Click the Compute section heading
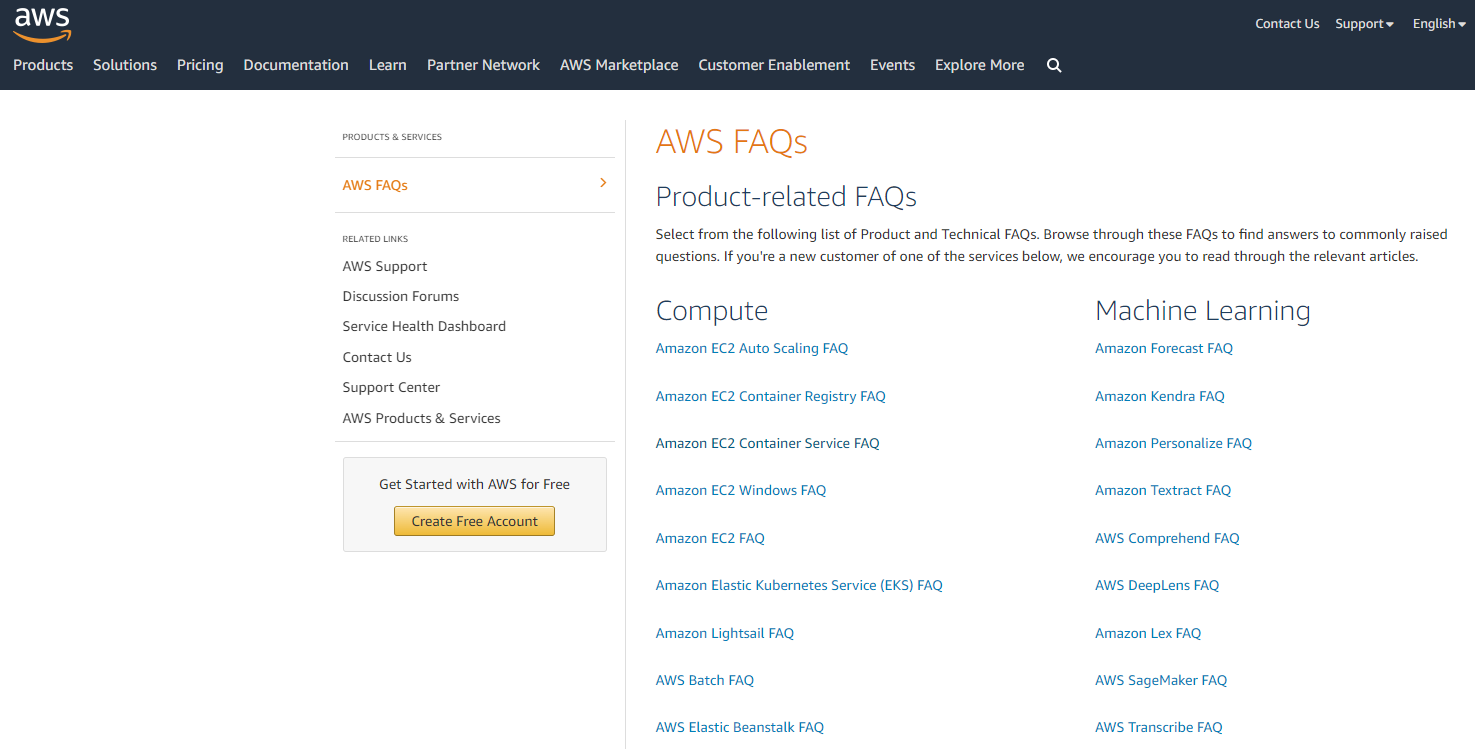1475x749 pixels. pyautogui.click(x=712, y=311)
